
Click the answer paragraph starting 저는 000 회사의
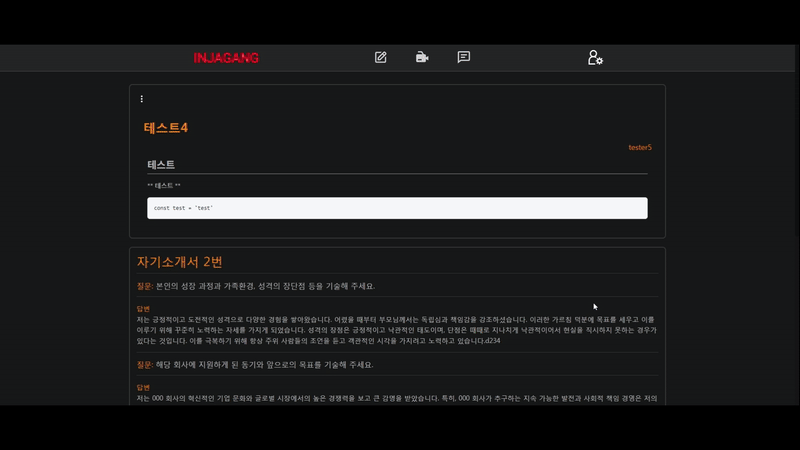click(397, 398)
